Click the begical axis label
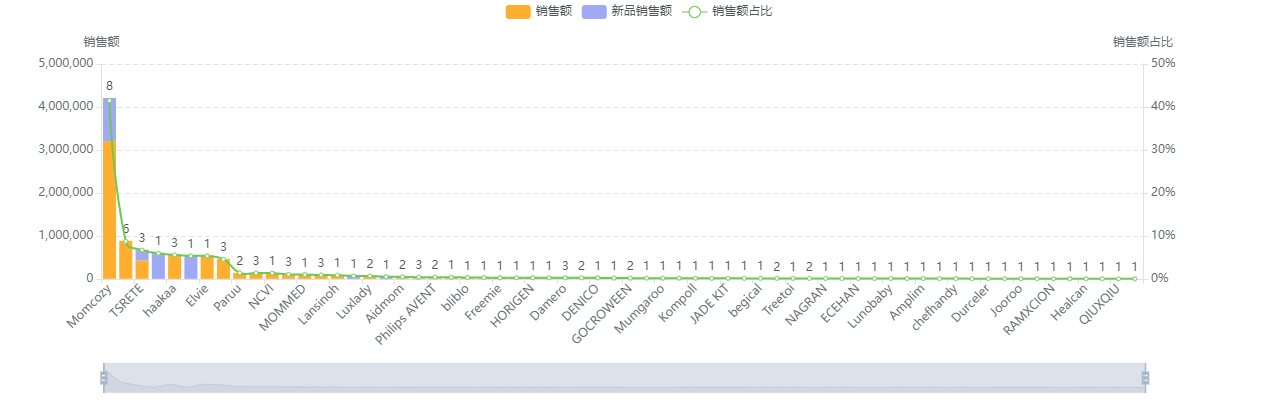 pyautogui.click(x=746, y=300)
